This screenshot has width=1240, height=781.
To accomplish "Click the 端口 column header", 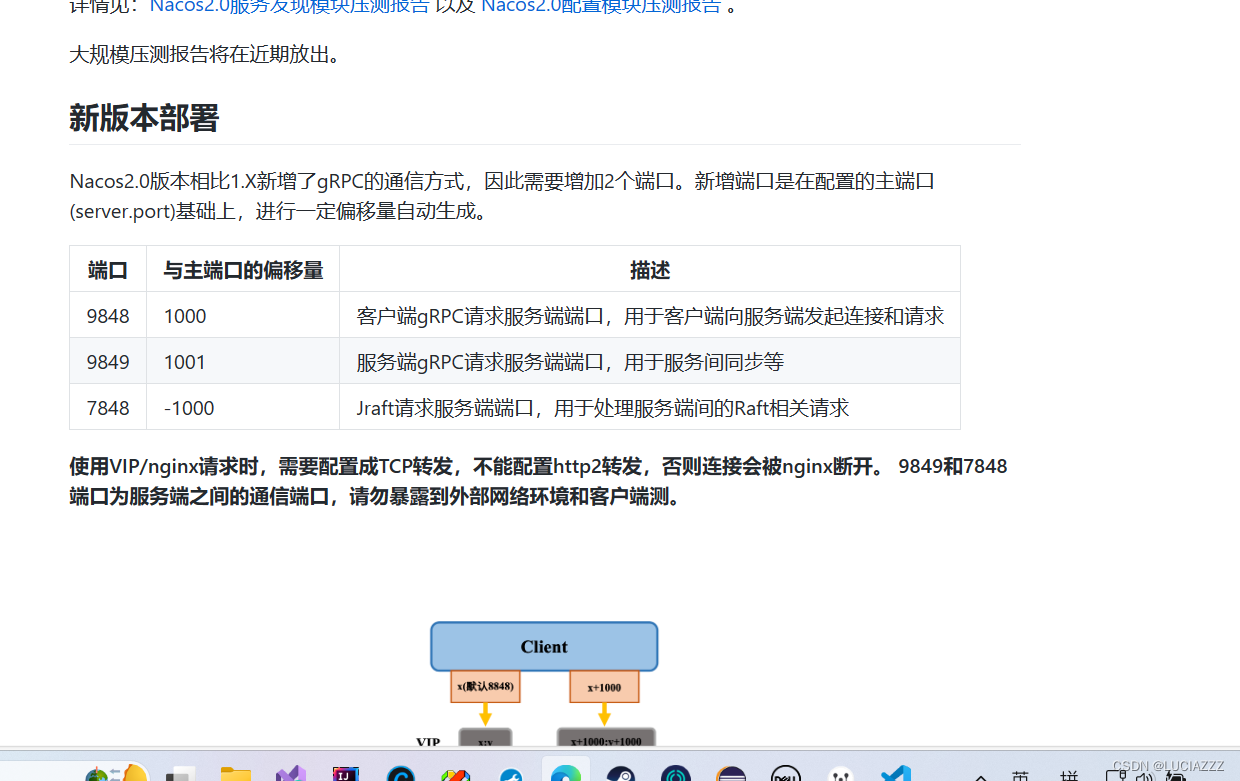I will coord(108,269).
